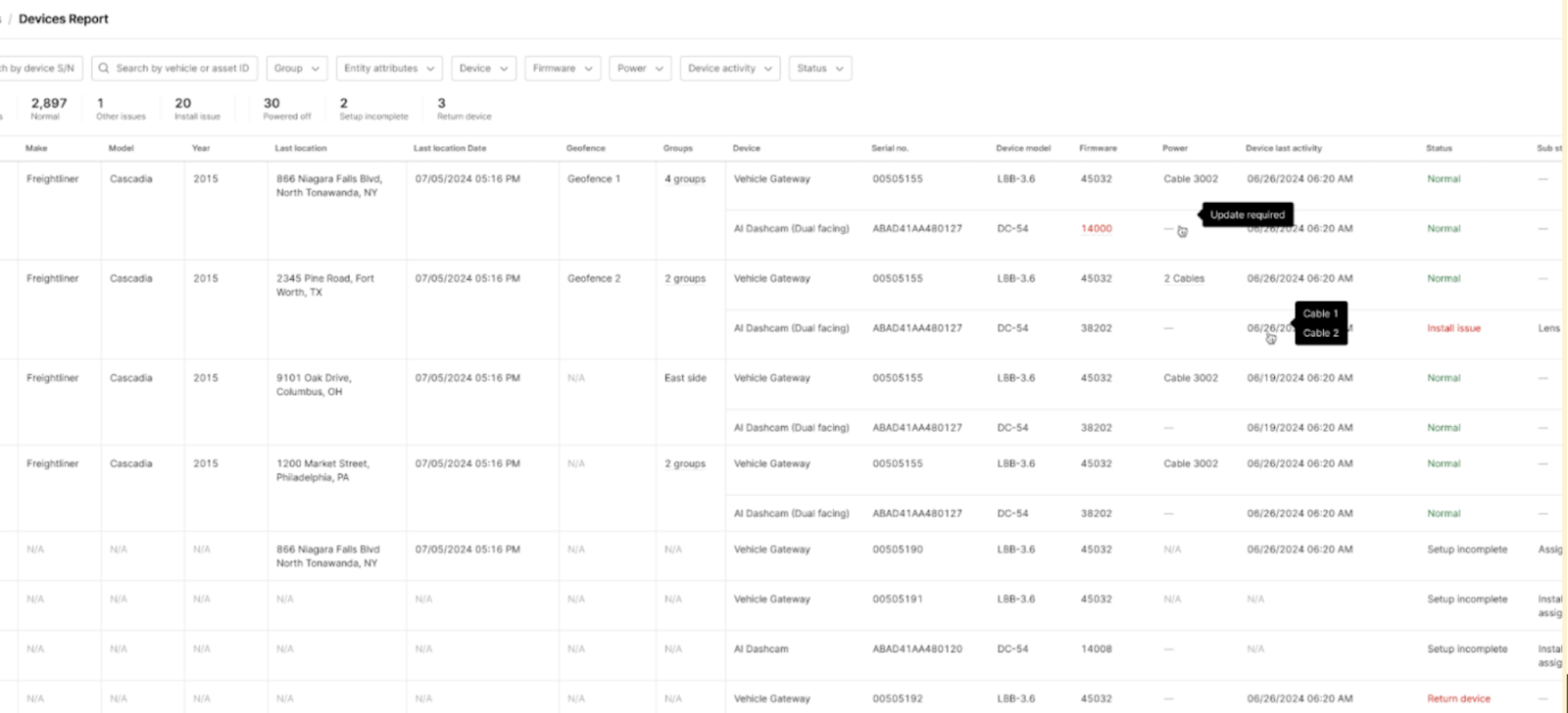Expand the Firmware filter dropdown
Screen dimensions: 1568x713
pyautogui.click(x=563, y=69)
